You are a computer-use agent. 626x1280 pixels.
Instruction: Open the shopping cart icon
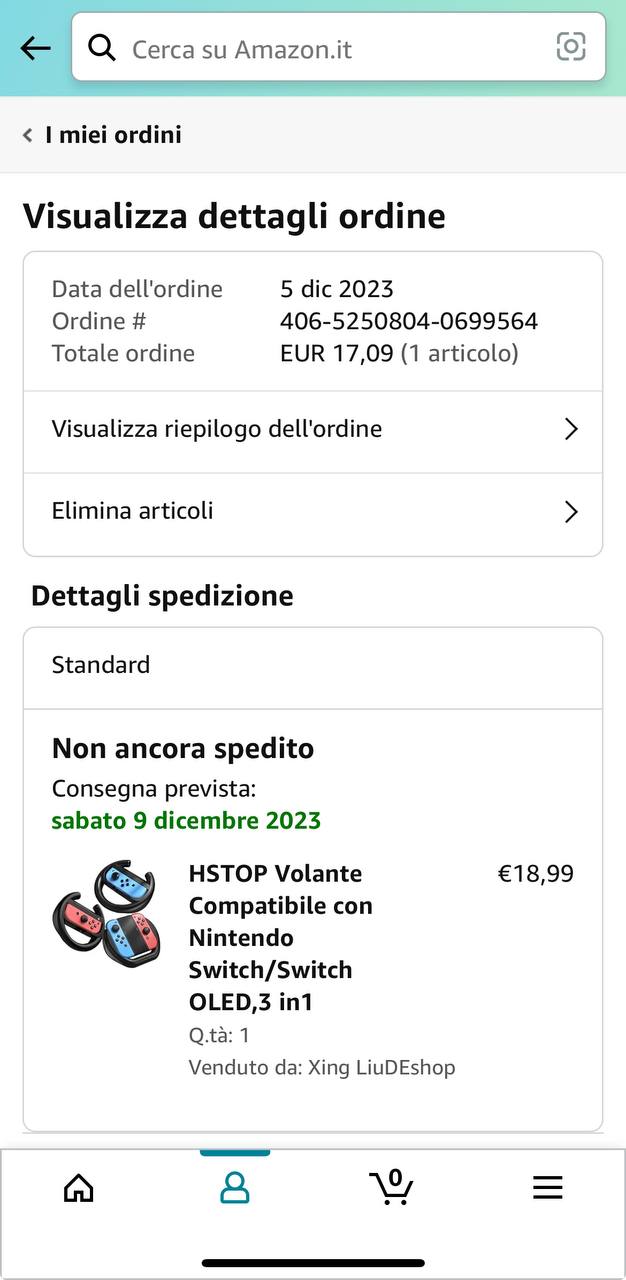pyautogui.click(x=391, y=1186)
